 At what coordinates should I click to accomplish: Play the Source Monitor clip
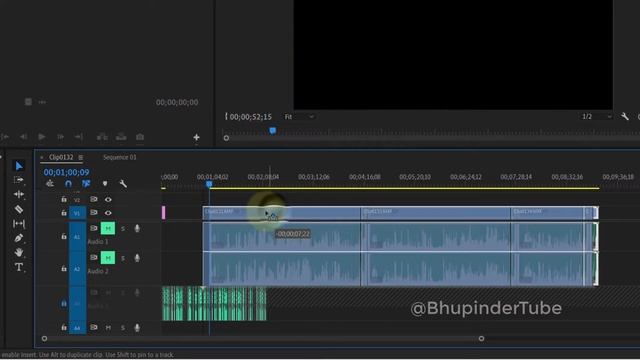pyautogui.click(x=42, y=137)
